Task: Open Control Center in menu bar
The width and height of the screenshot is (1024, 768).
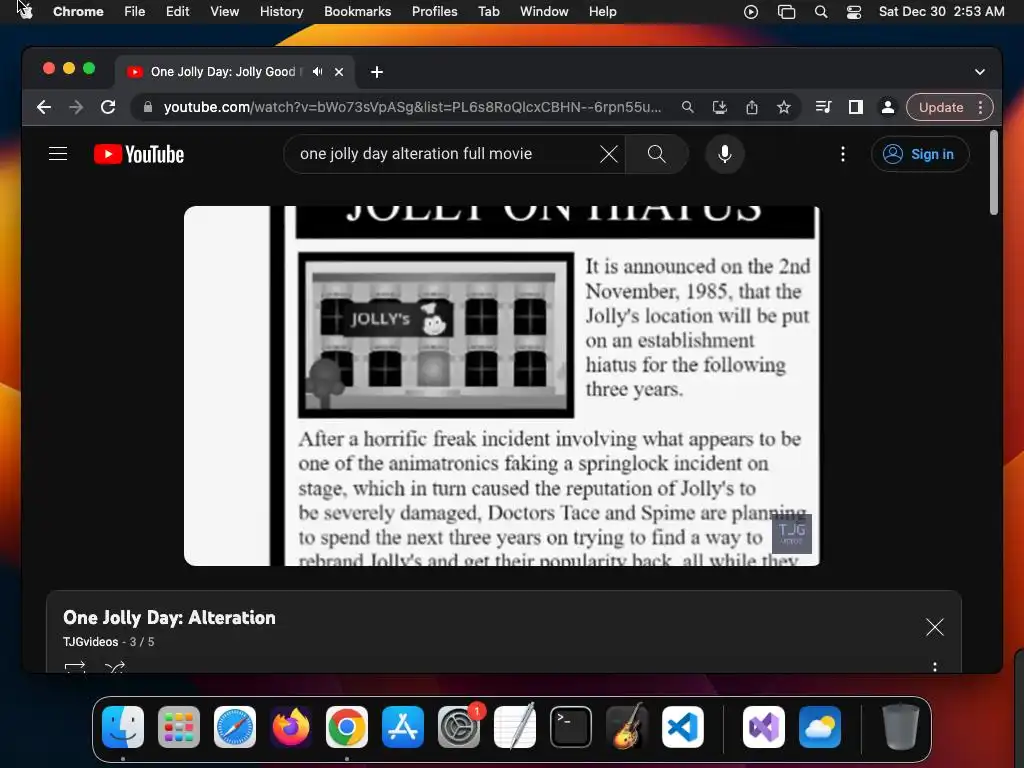Action: pyautogui.click(x=854, y=11)
